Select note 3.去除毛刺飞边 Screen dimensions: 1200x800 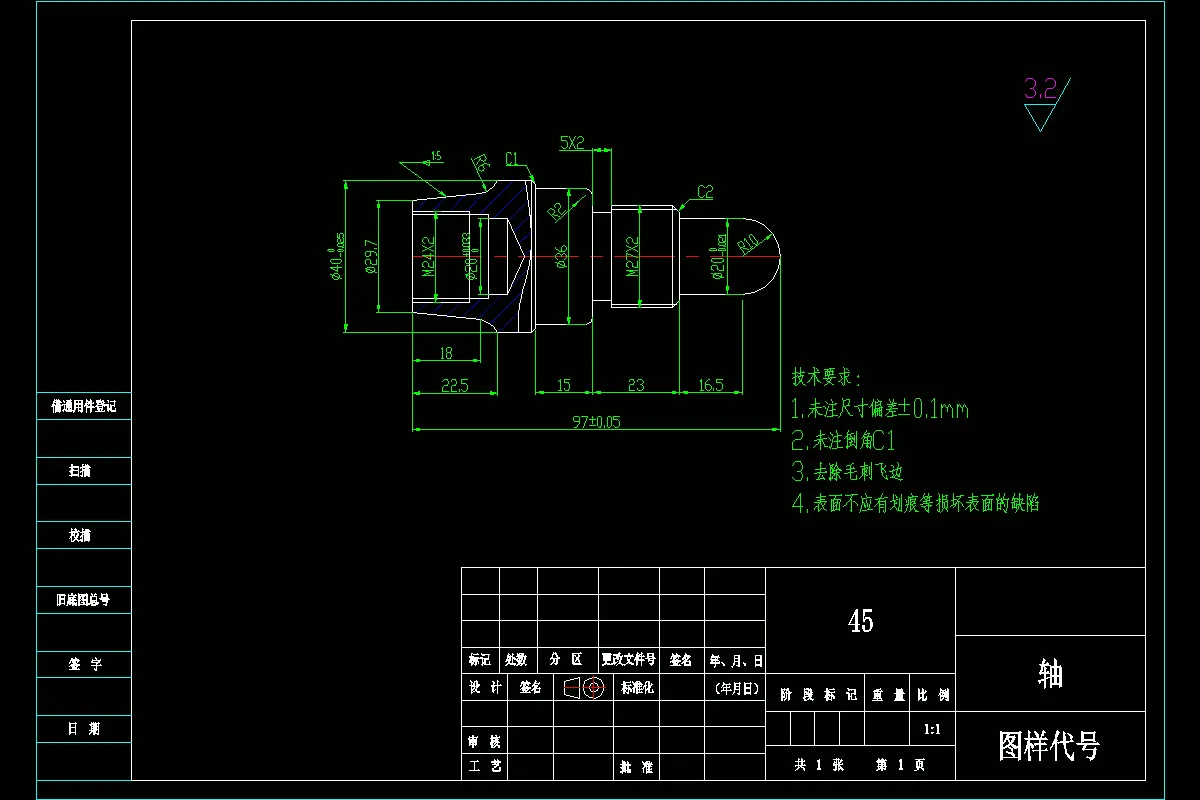848,471
